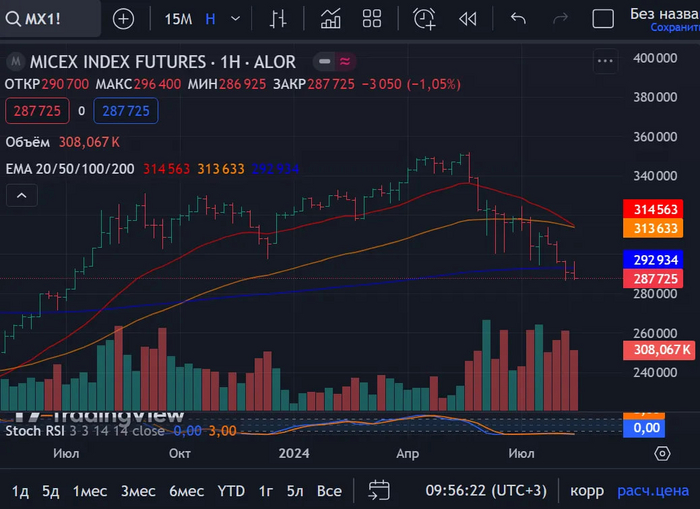Add symbol to compare with plus icon

tap(123, 19)
